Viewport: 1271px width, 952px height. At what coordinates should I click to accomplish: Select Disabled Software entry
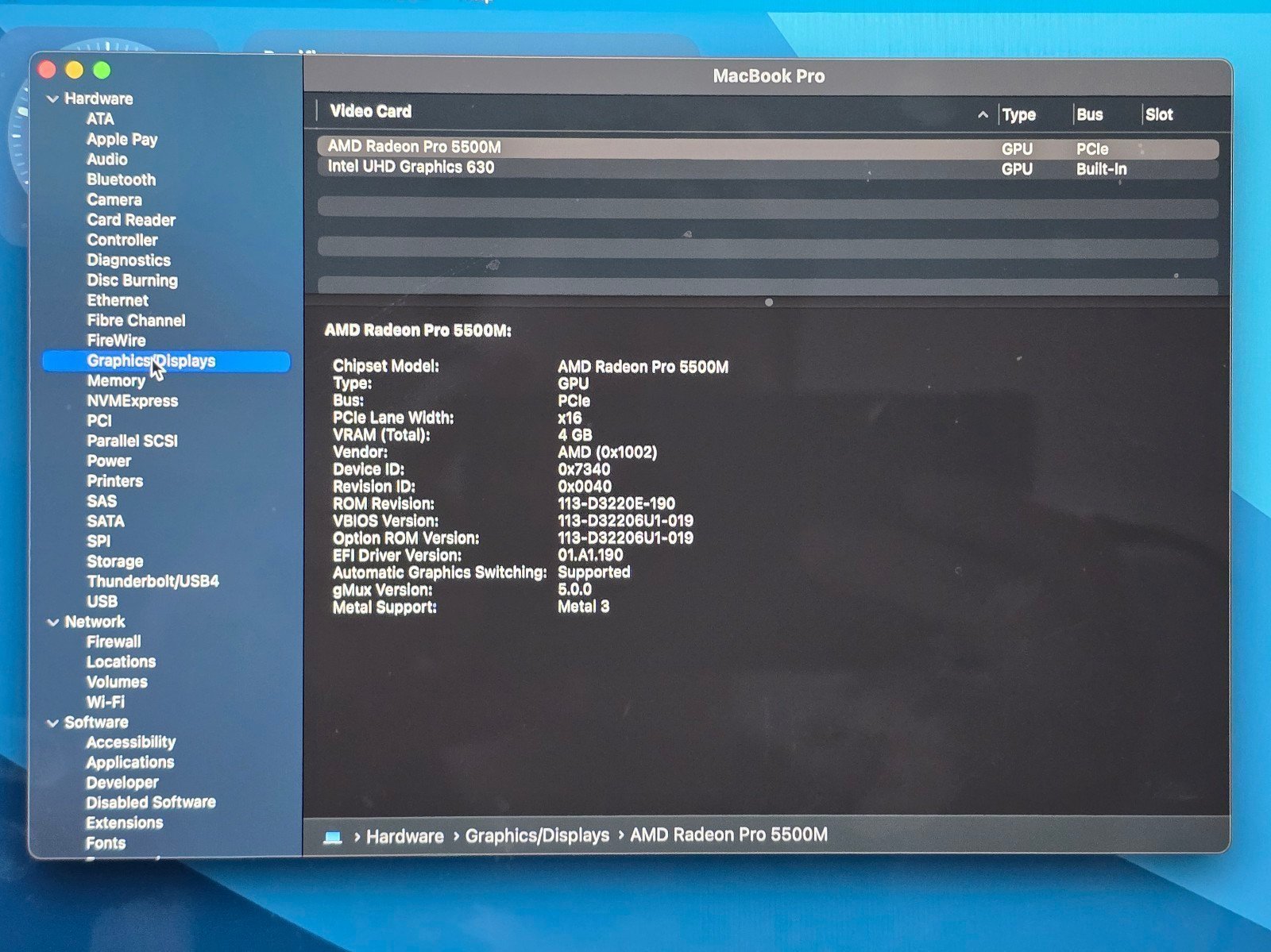pyautogui.click(x=151, y=803)
